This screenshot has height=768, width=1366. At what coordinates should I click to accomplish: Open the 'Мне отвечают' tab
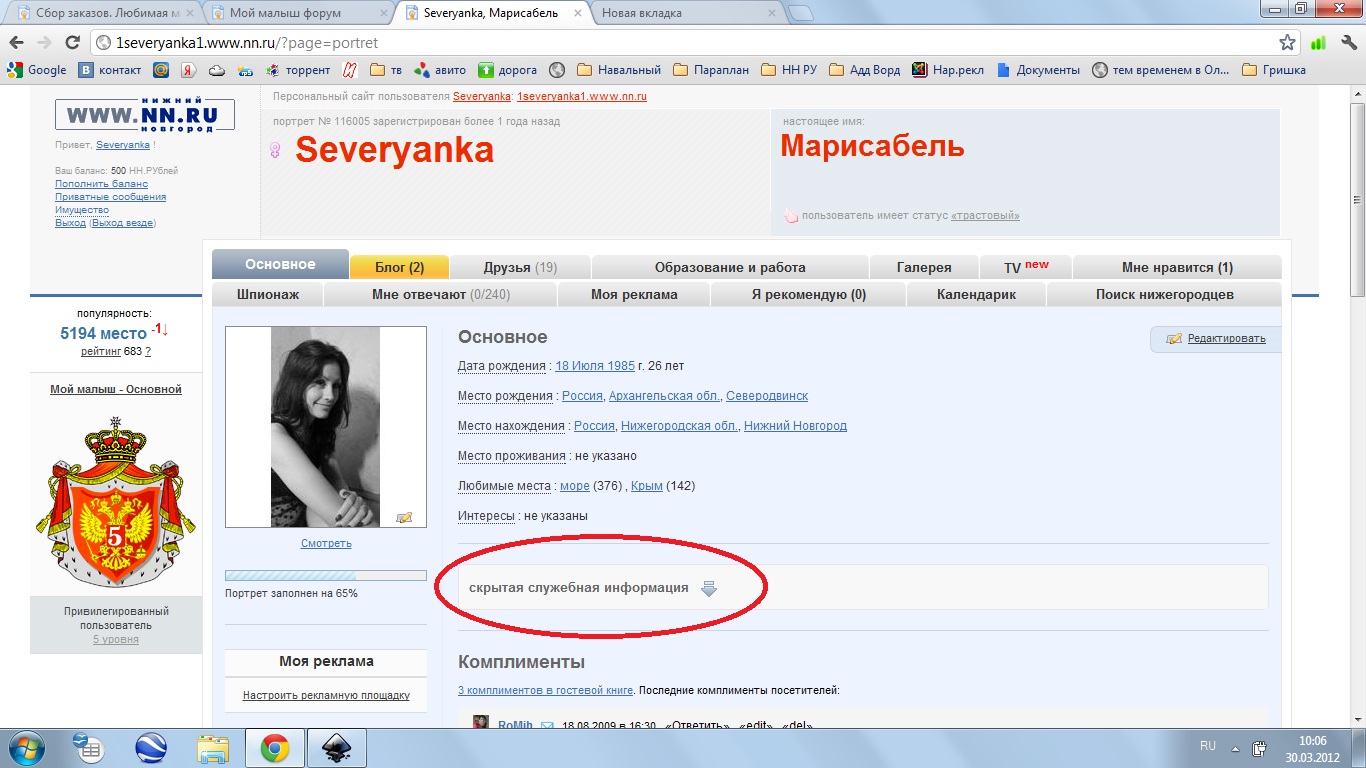click(440, 294)
